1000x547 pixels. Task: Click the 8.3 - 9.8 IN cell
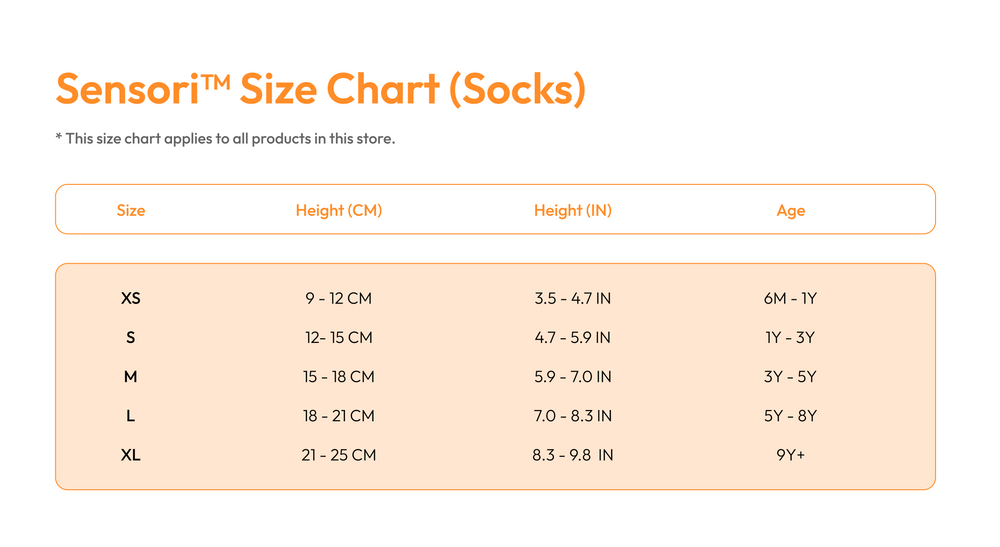(573, 455)
